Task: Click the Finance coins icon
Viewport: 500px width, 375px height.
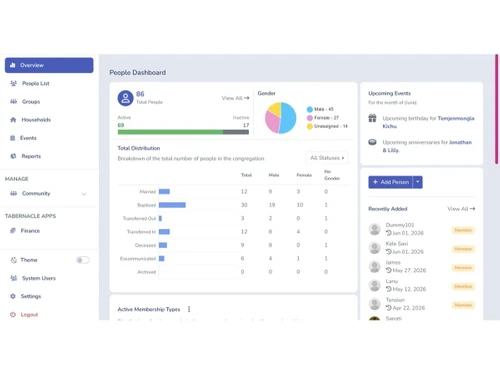Action: click(13, 231)
